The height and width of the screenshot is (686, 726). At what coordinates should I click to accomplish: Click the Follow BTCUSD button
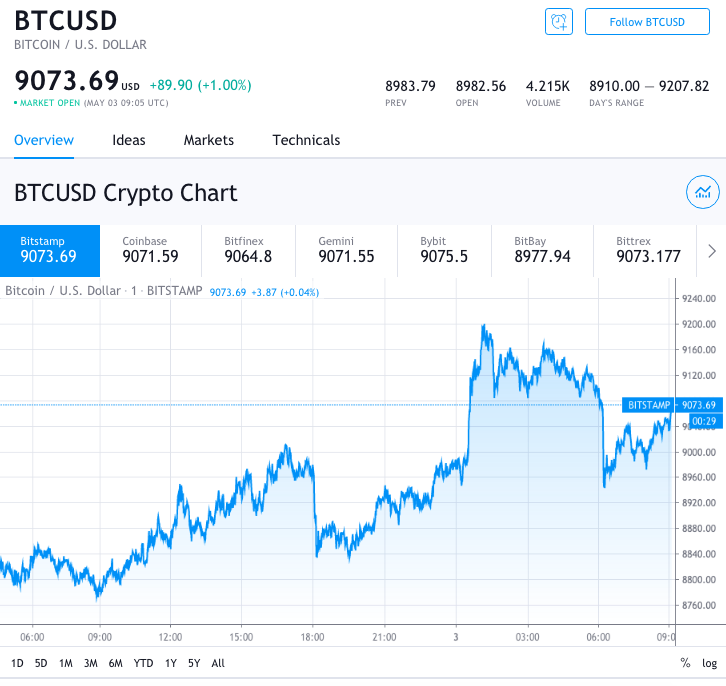647,22
